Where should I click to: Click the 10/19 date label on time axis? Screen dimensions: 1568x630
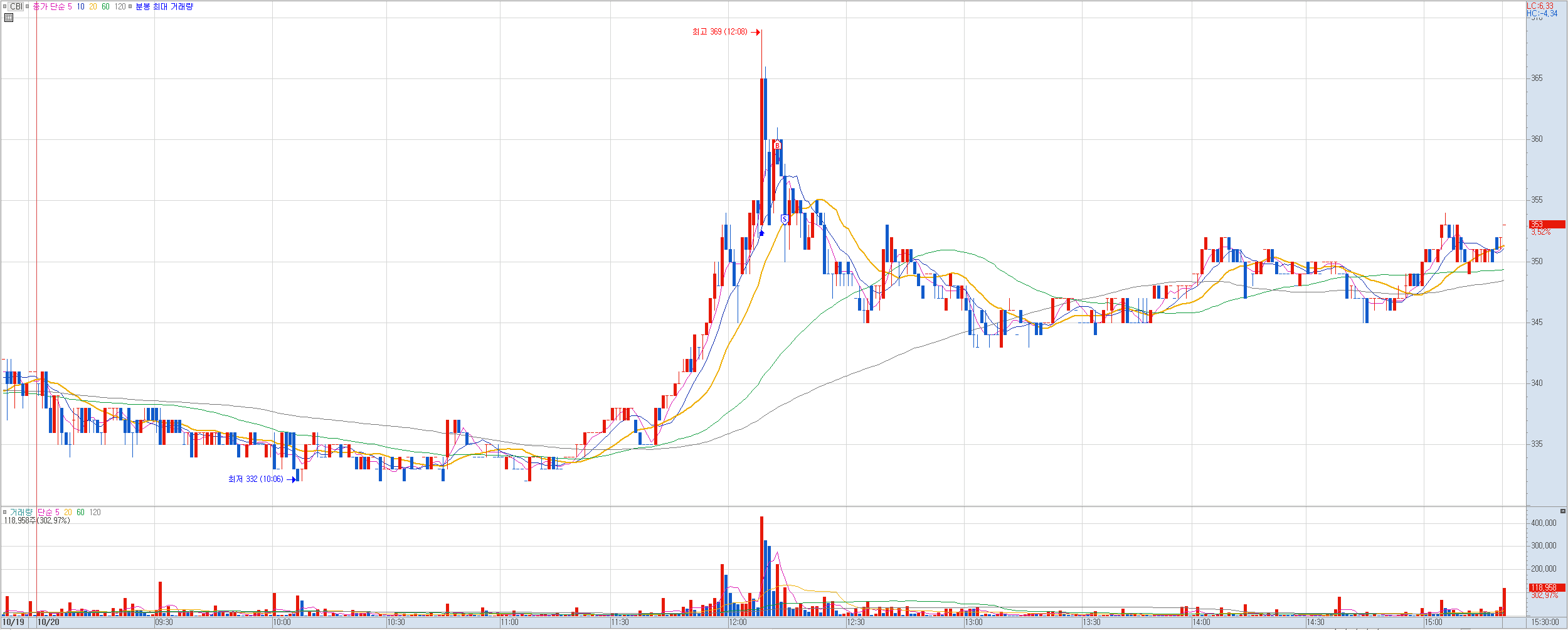tap(13, 622)
